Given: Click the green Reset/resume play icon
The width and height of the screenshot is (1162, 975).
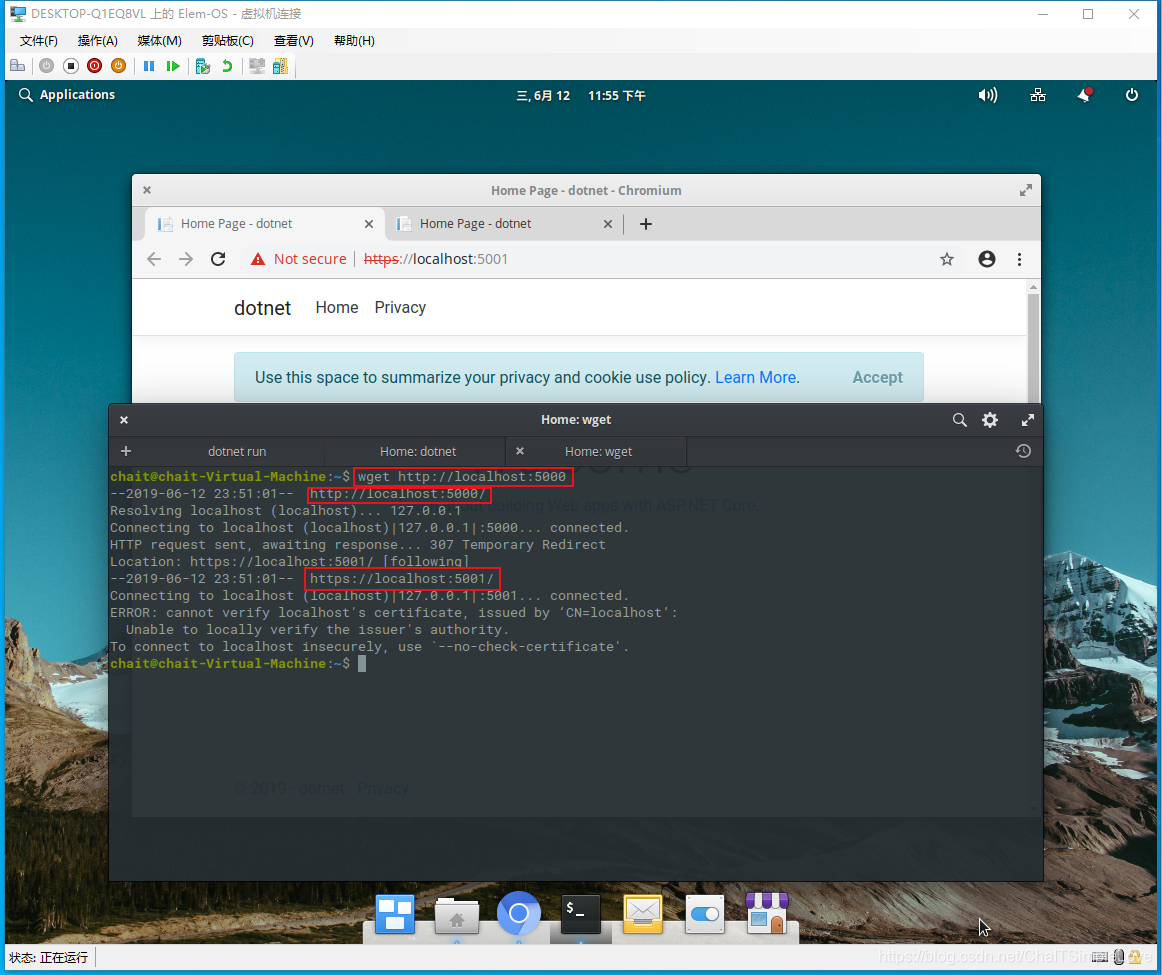Looking at the screenshot, I should point(173,66).
